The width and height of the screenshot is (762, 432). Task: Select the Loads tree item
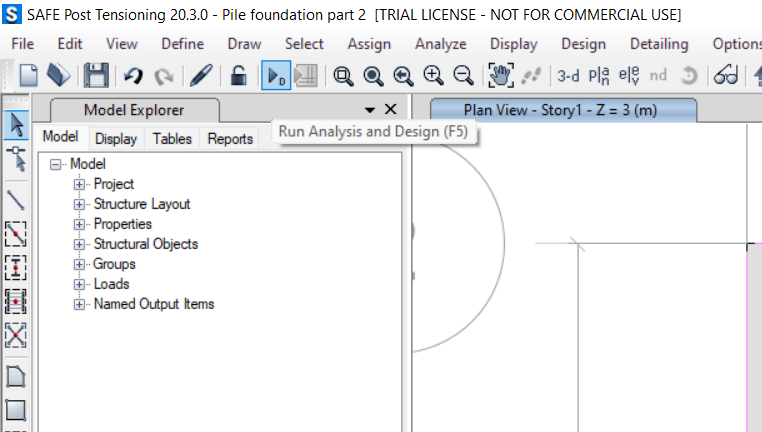111,284
